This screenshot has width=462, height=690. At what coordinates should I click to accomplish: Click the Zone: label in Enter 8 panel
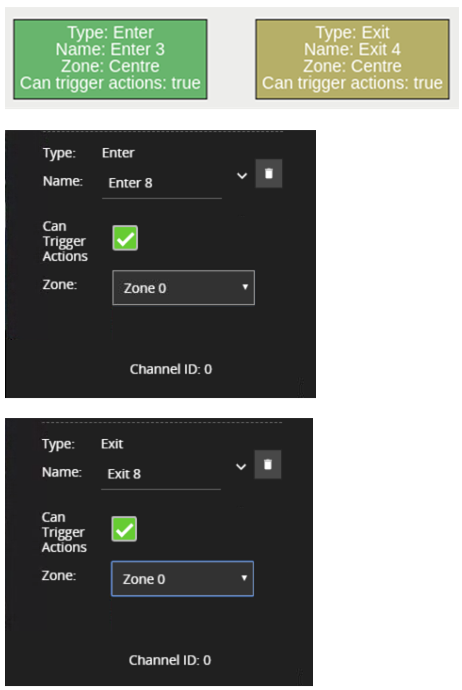(60, 284)
